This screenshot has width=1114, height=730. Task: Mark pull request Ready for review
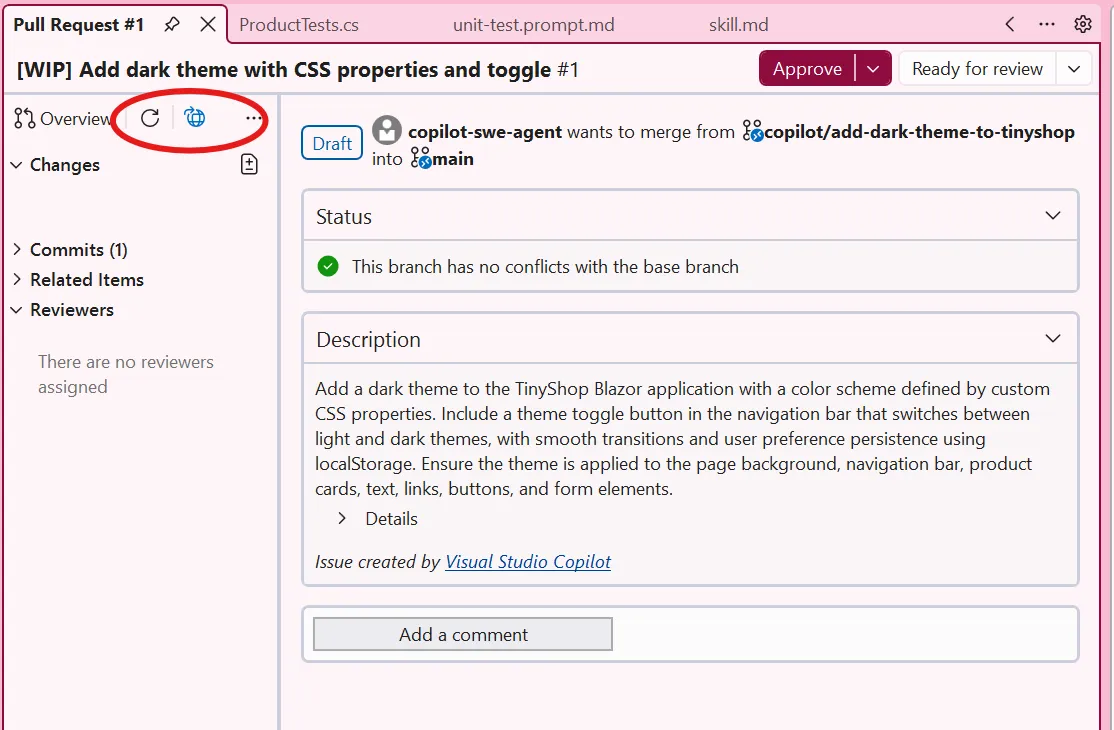tap(978, 69)
